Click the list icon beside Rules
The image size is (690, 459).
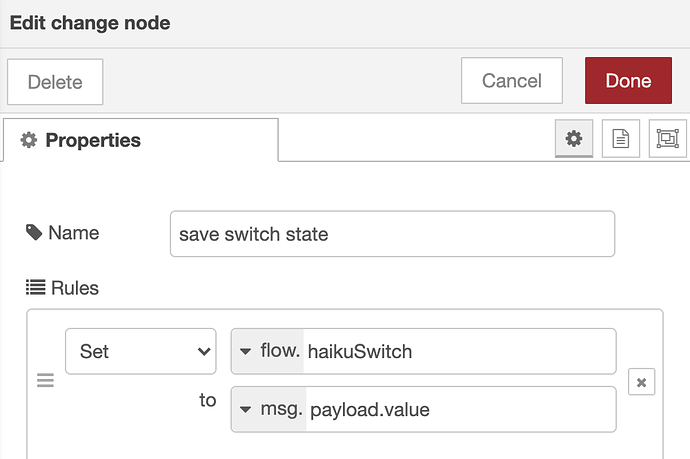pyautogui.click(x=36, y=287)
